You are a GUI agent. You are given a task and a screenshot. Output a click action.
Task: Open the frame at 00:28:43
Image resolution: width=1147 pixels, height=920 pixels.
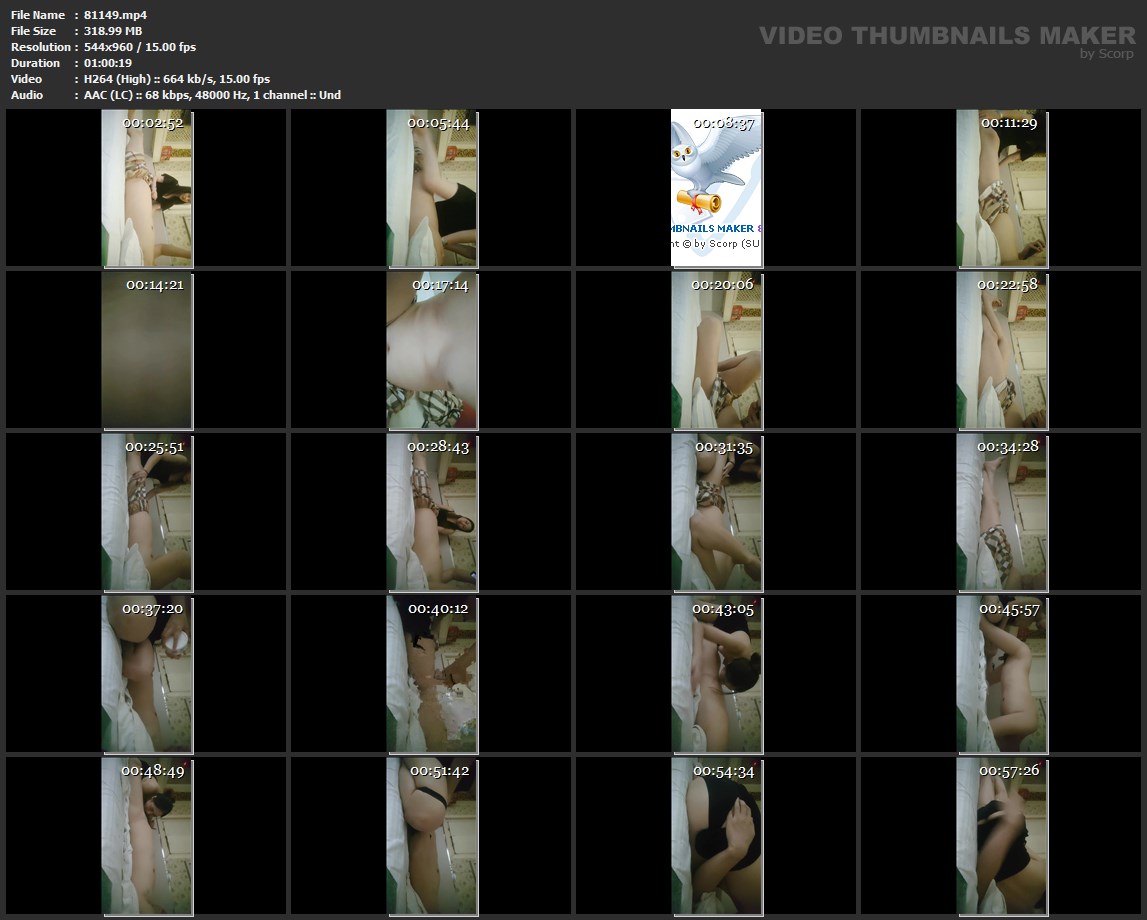coord(432,512)
